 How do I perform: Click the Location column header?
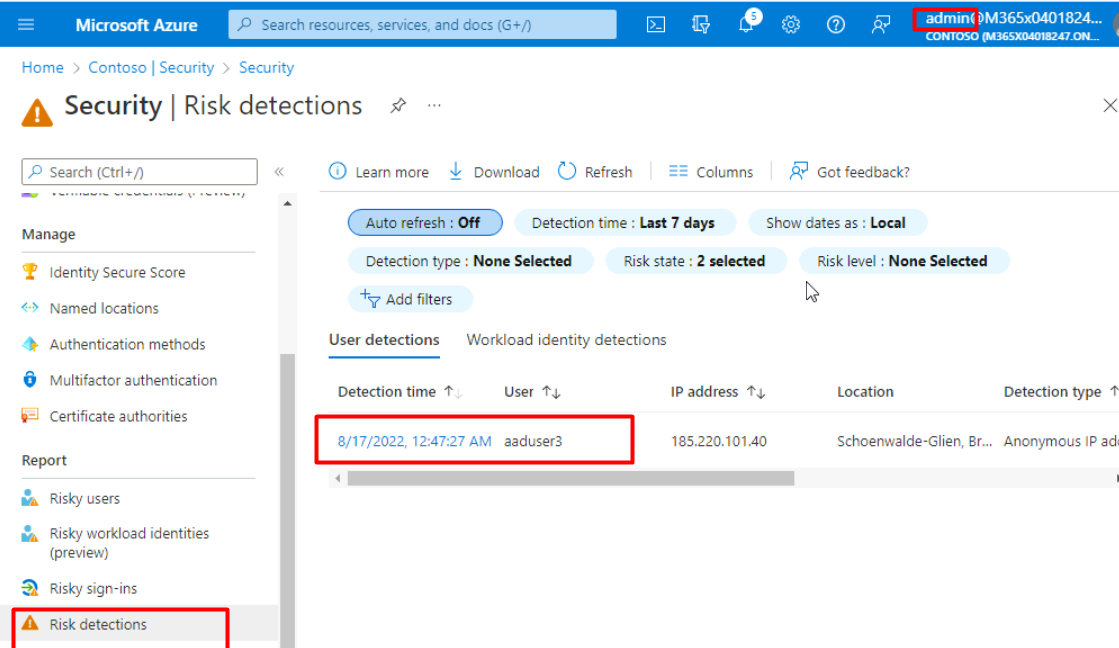[865, 392]
